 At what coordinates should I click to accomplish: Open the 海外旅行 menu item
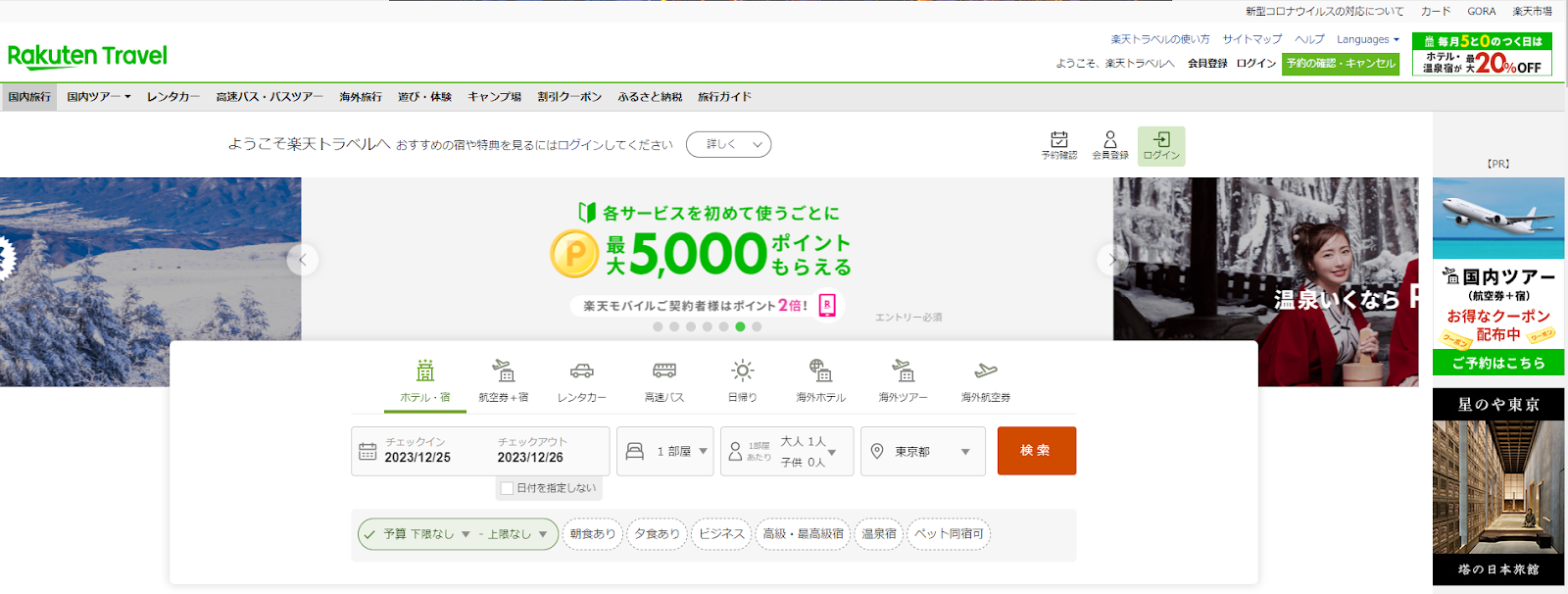361,97
